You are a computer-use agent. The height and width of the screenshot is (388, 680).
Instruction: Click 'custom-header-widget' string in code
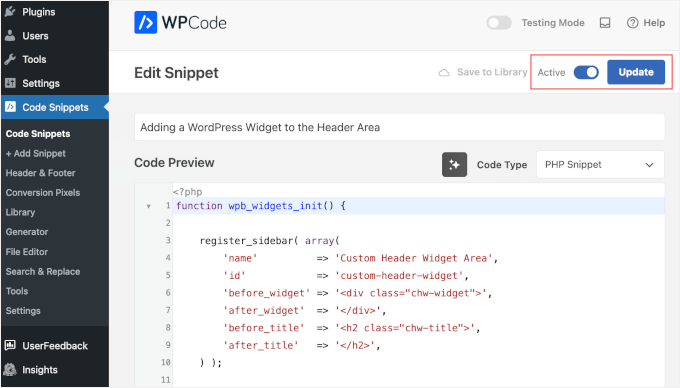(399, 276)
